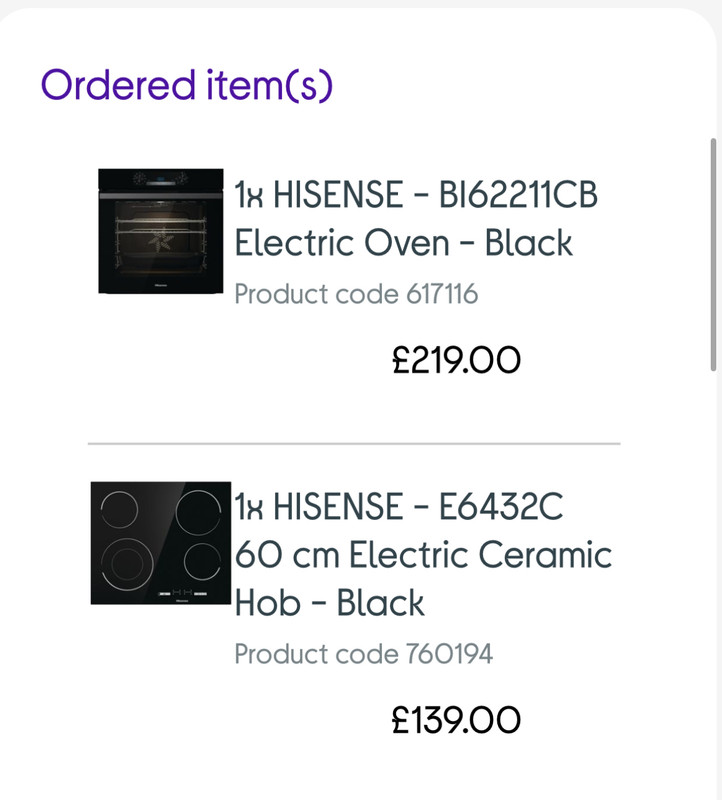Viewport: 722px width, 800px height.
Task: Click the vertical scrollbar thumb
Action: (x=713, y=254)
